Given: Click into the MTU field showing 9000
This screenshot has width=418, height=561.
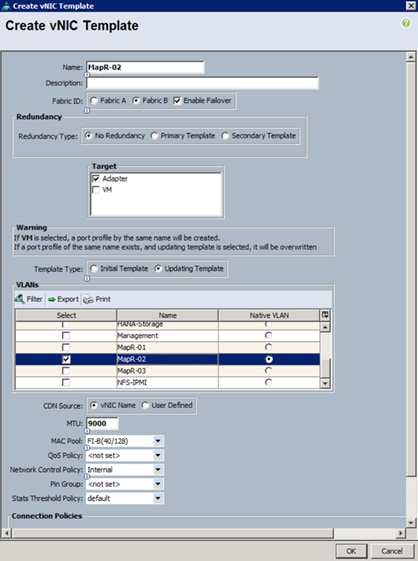Looking at the screenshot, I should 102,424.
